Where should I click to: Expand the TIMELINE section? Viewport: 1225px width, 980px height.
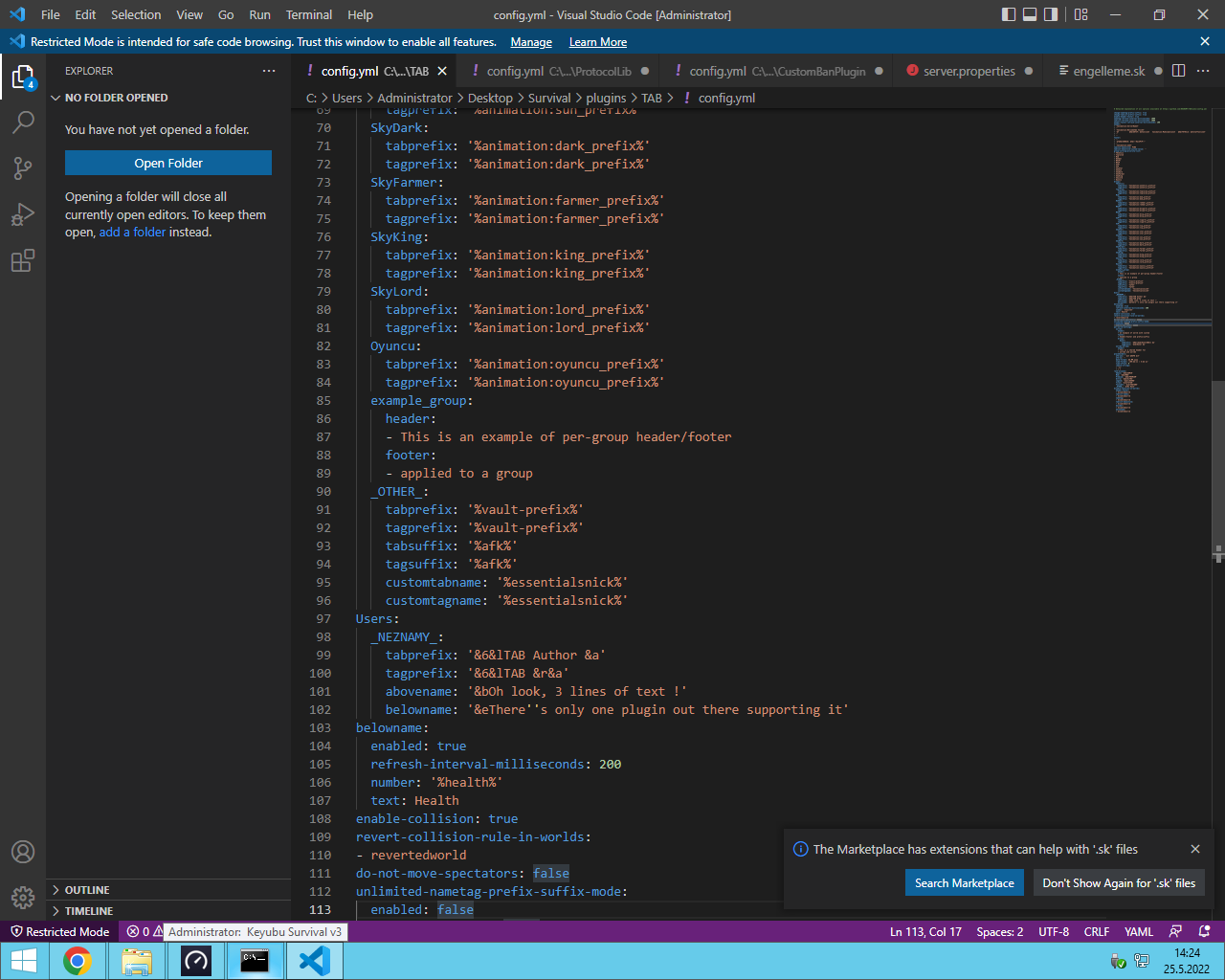(x=168, y=911)
